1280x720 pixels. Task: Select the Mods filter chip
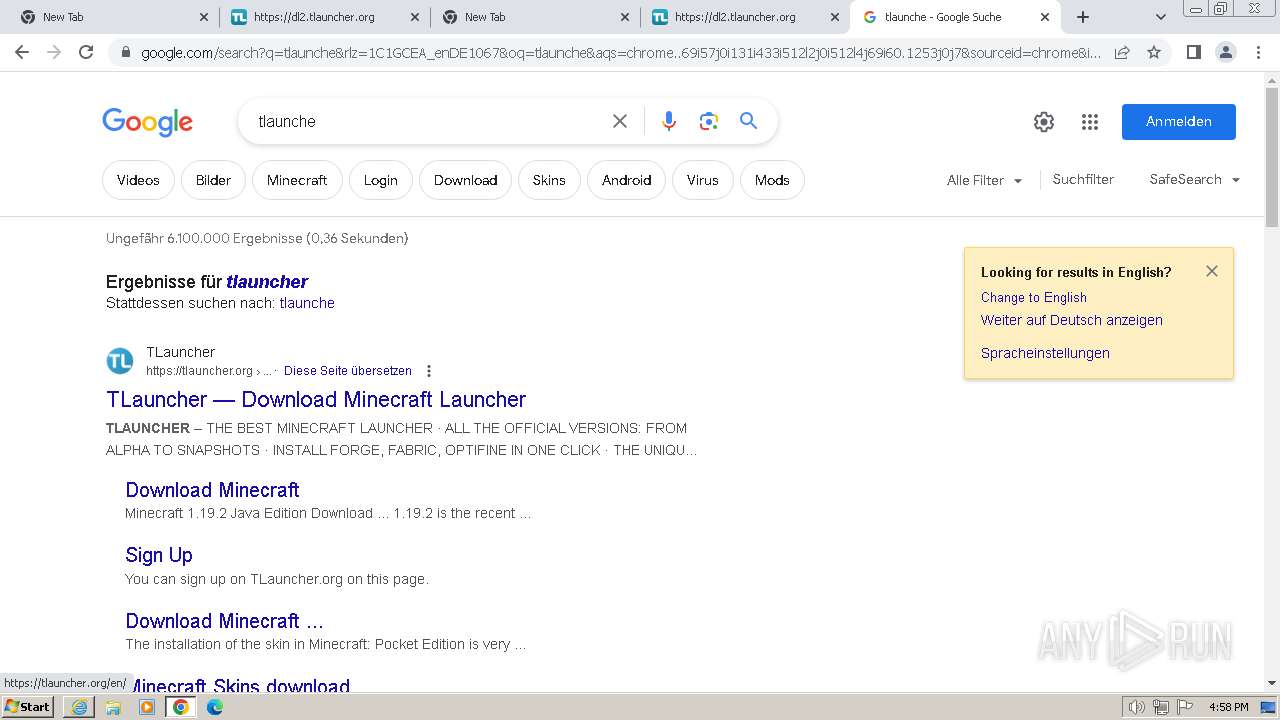point(772,180)
